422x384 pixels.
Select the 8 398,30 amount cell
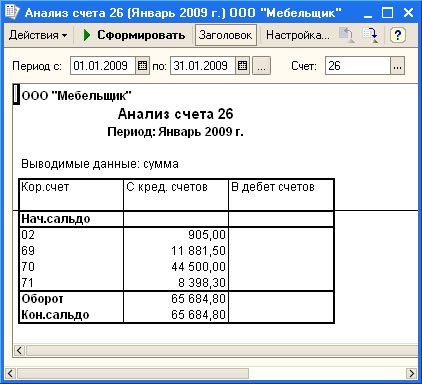(x=176, y=283)
